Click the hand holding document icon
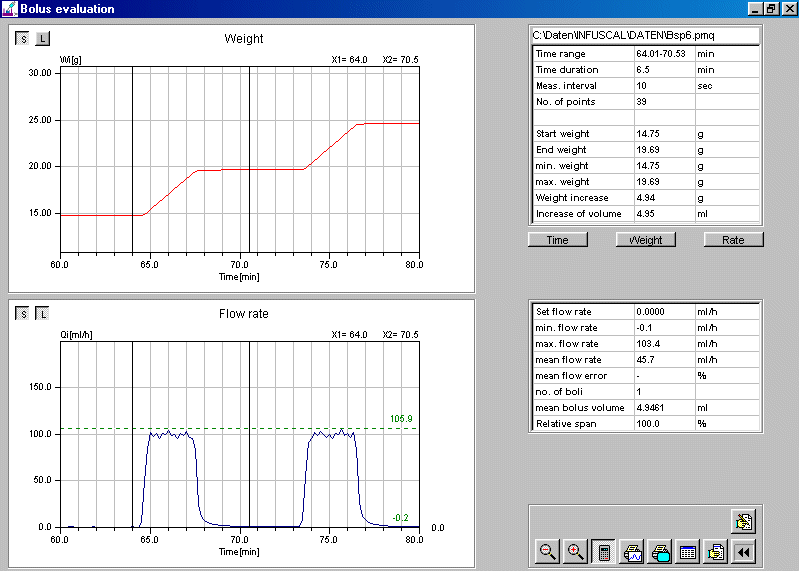The height and width of the screenshot is (571, 799). (716, 552)
